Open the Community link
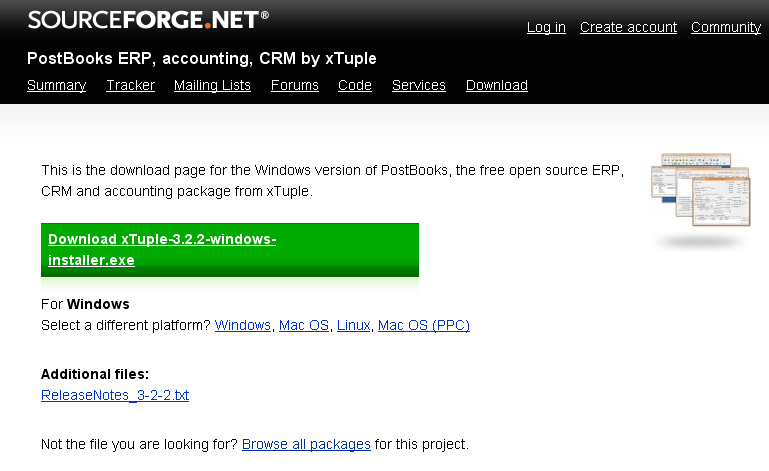769x471 pixels. [725, 27]
